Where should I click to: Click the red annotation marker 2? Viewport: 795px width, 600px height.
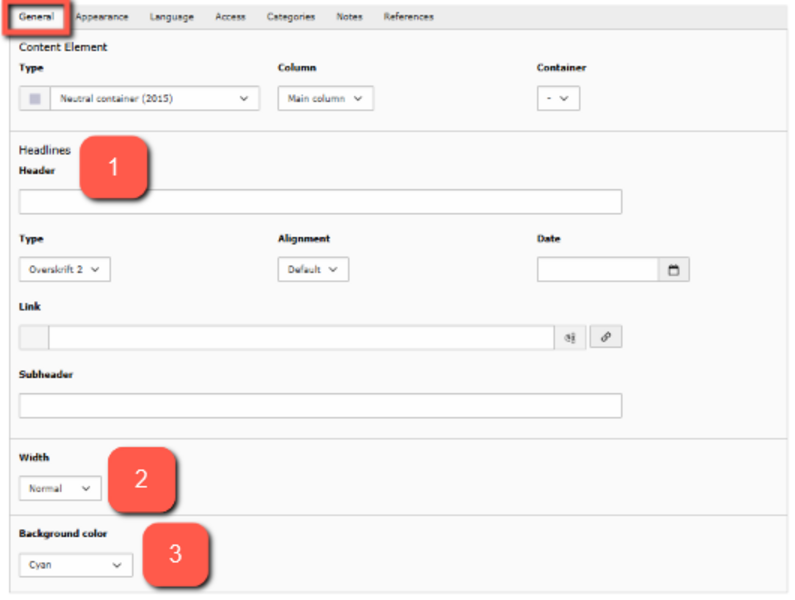click(141, 478)
